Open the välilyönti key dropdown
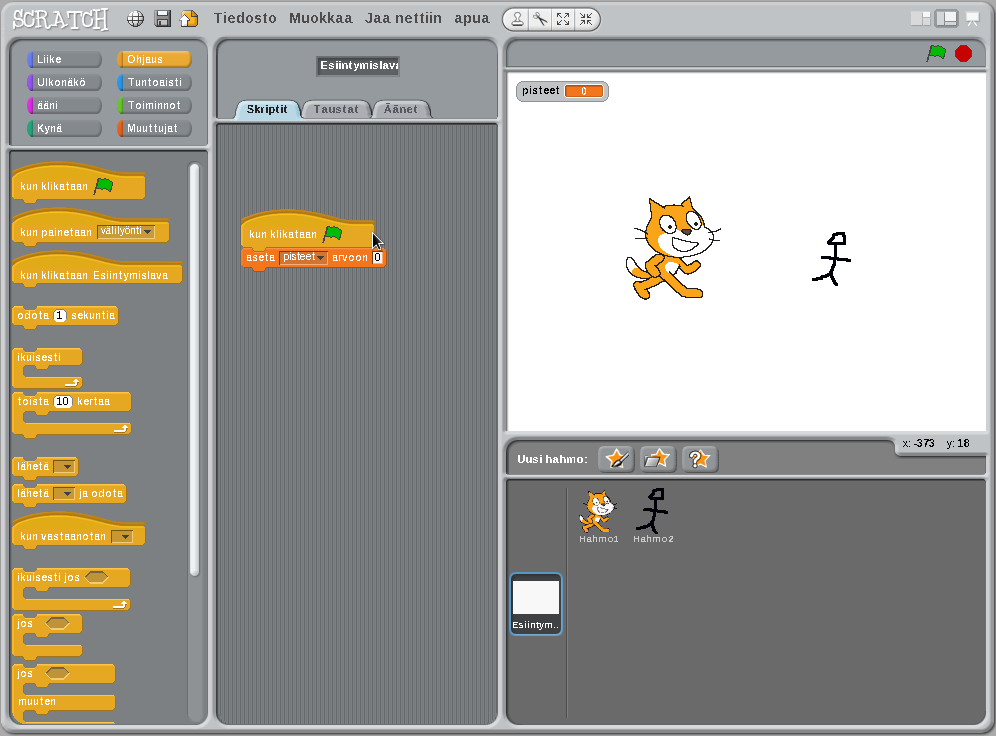 pyautogui.click(x=126, y=231)
